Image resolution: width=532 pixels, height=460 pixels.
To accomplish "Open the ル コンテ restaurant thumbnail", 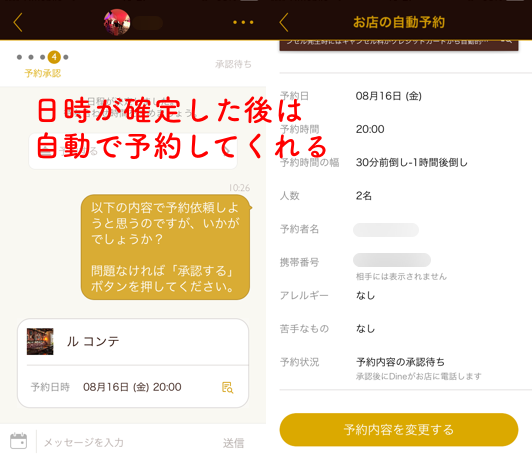I will coord(40,341).
